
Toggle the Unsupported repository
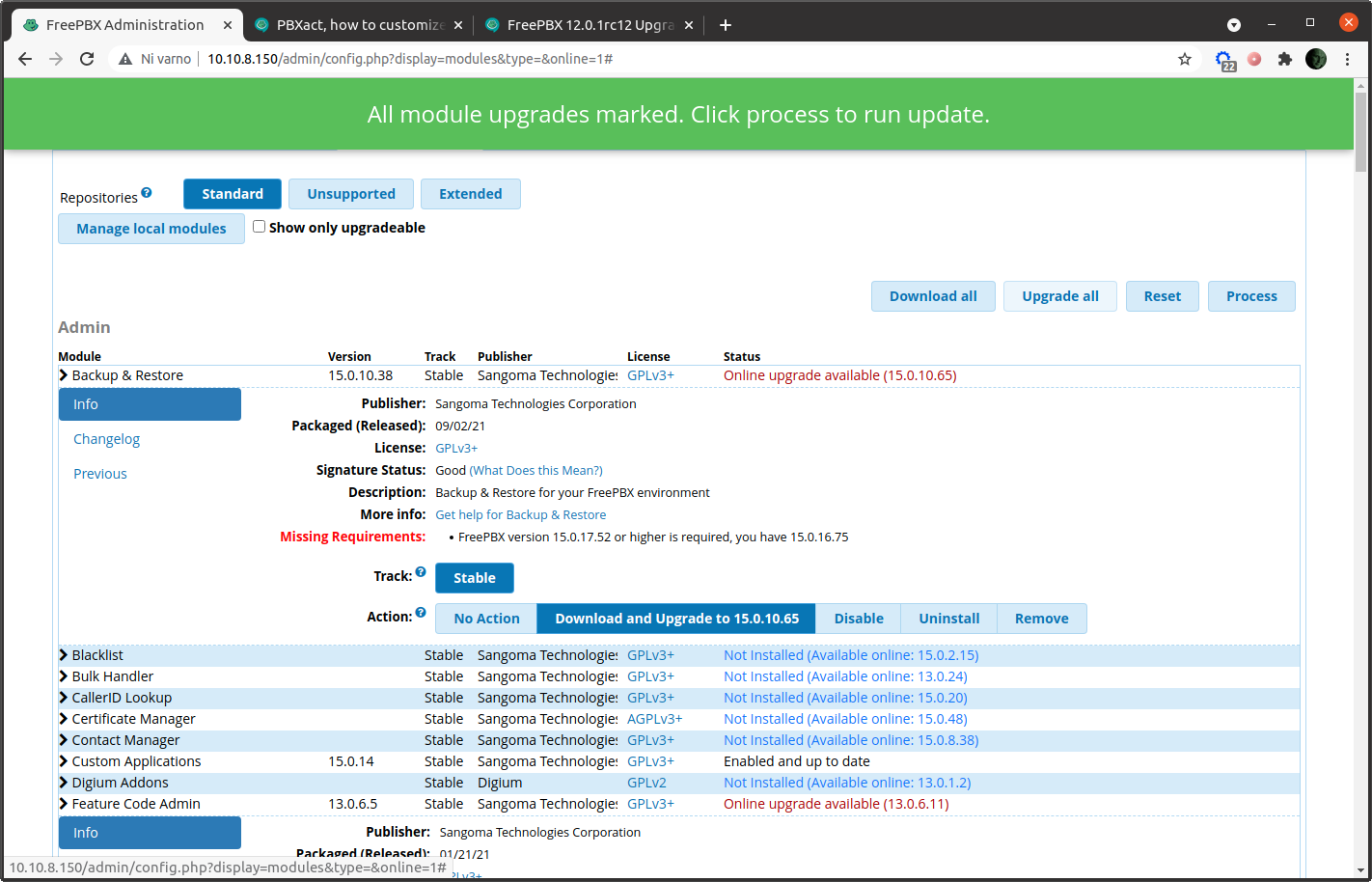click(350, 193)
